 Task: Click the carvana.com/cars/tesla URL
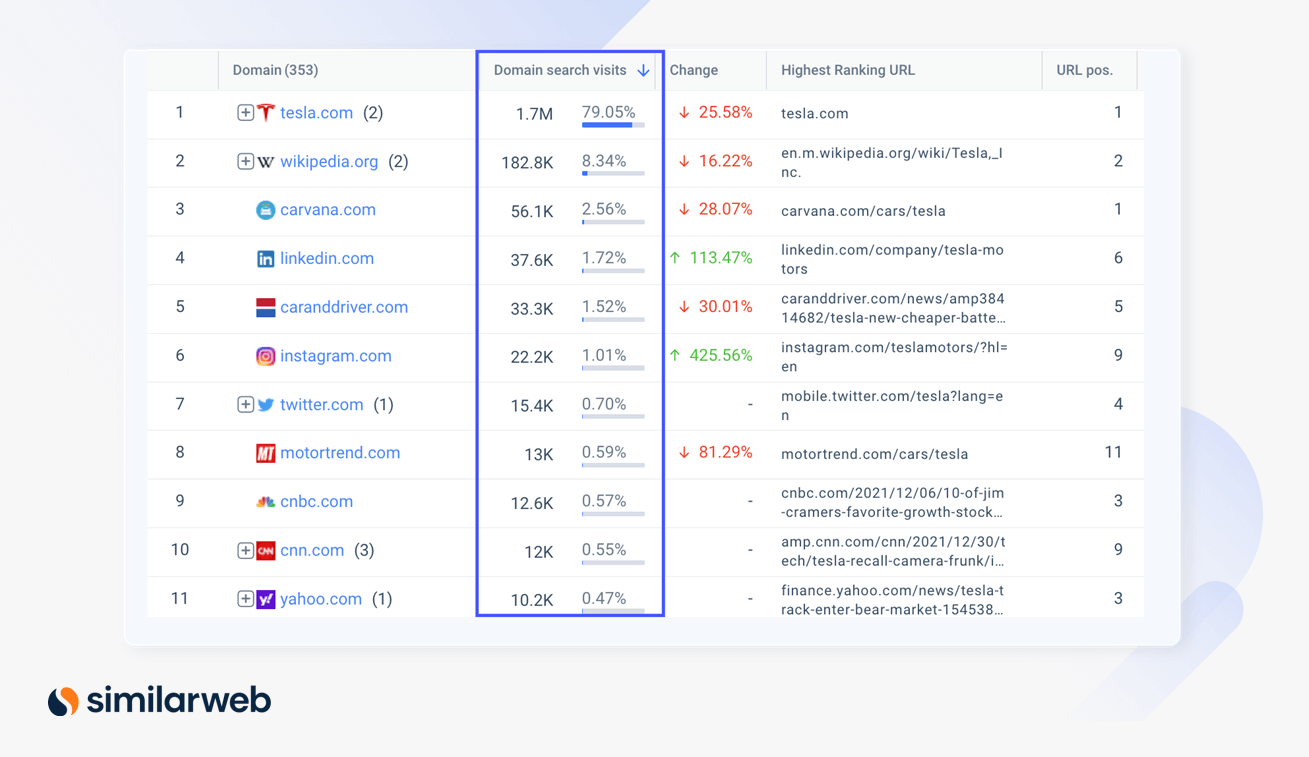pos(863,211)
